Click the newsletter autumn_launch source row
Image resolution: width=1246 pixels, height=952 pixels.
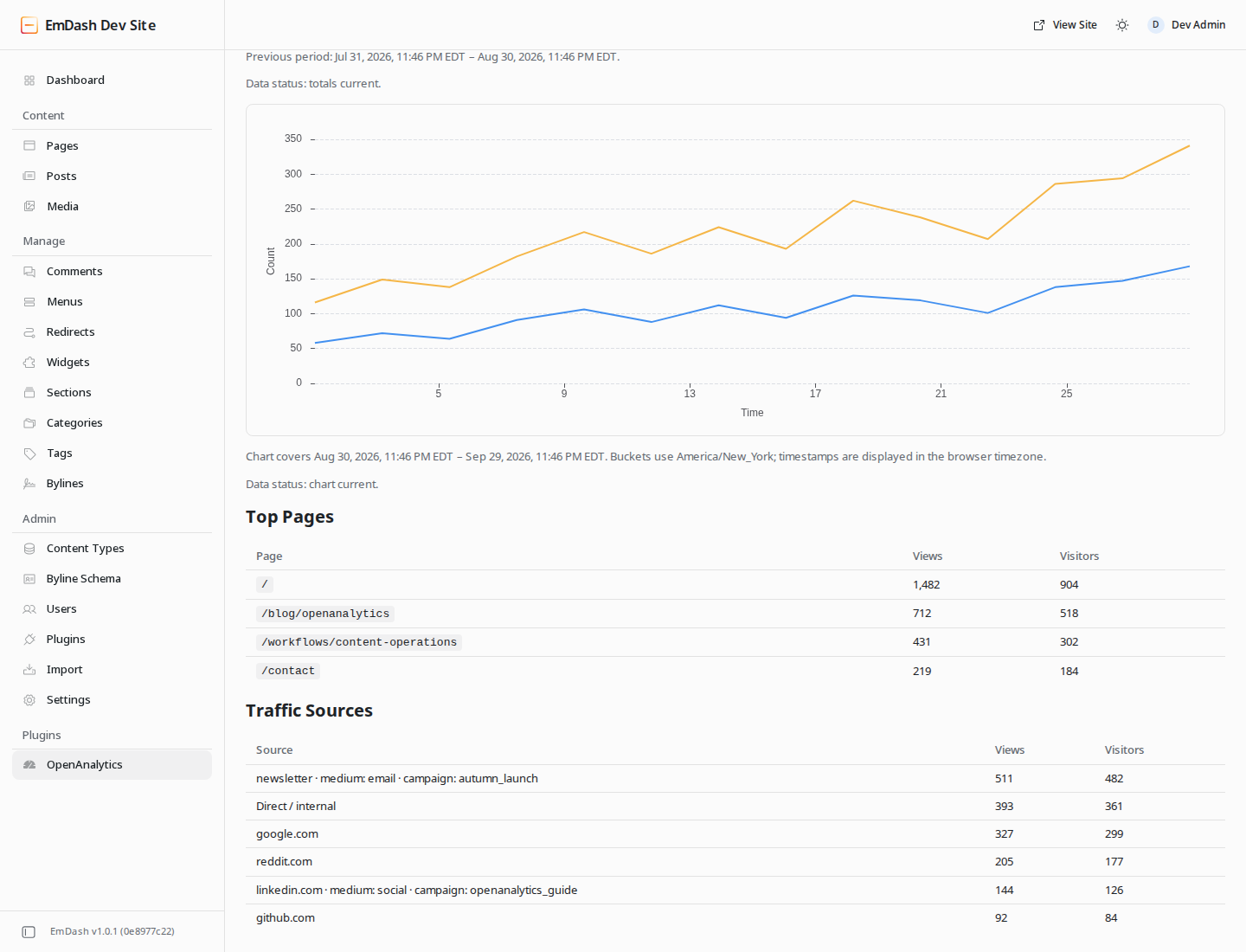[735, 779]
